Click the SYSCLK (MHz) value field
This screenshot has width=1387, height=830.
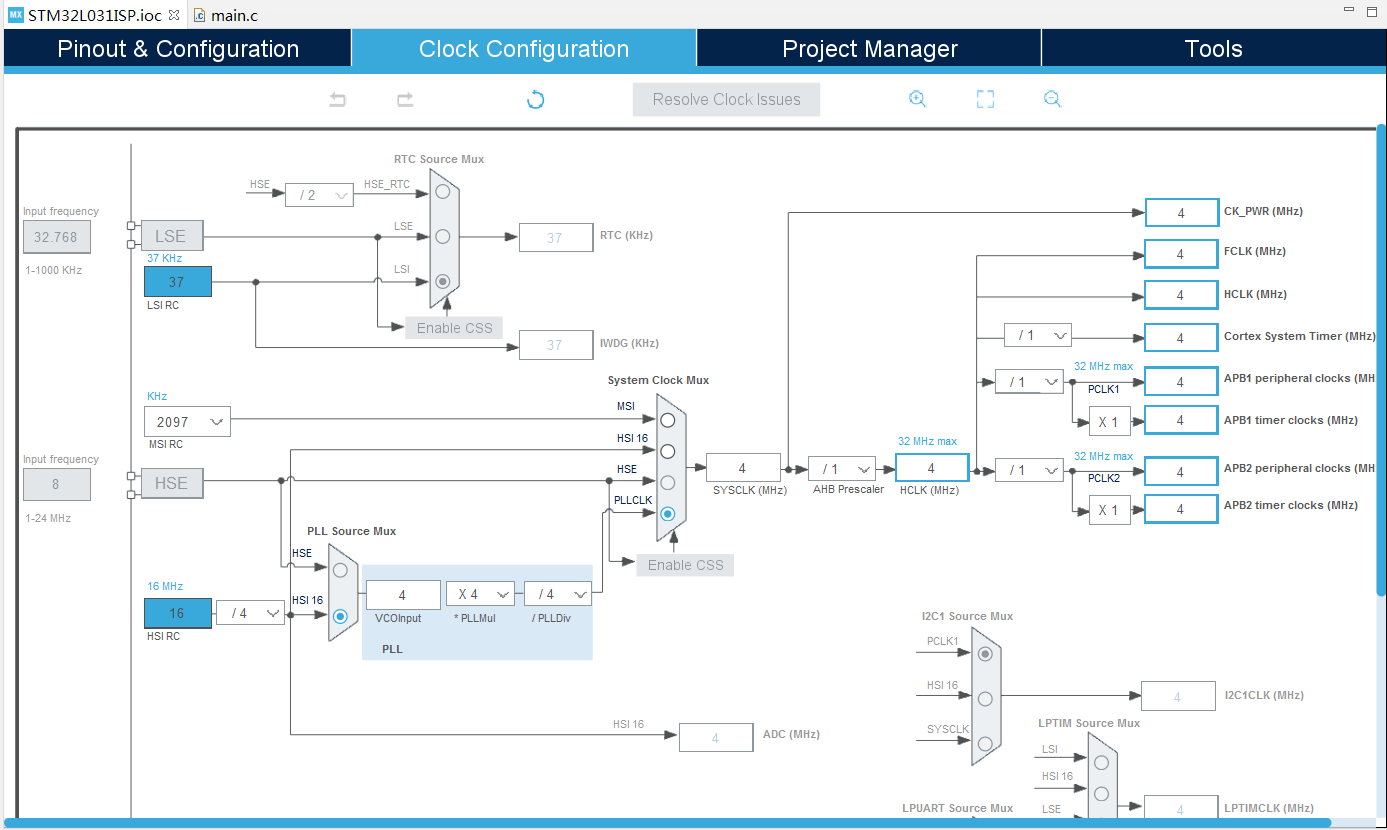pyautogui.click(x=743, y=468)
